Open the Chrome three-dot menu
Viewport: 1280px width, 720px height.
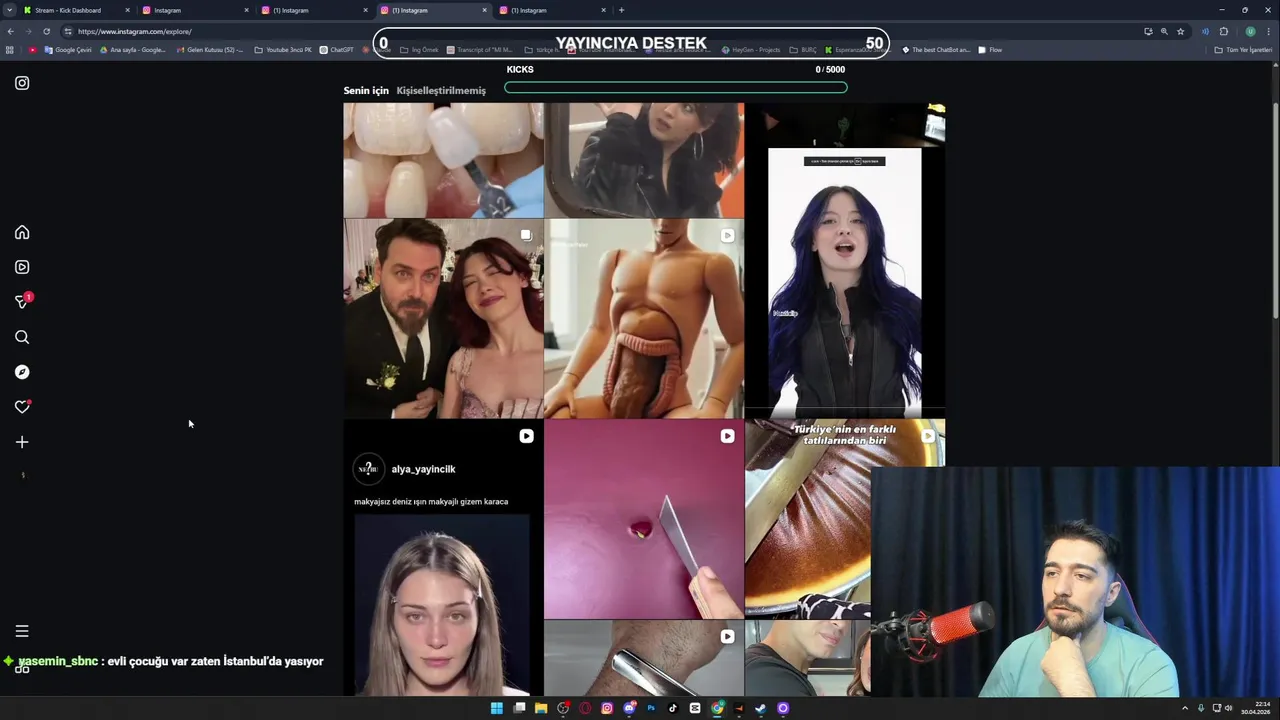pos(1269,31)
